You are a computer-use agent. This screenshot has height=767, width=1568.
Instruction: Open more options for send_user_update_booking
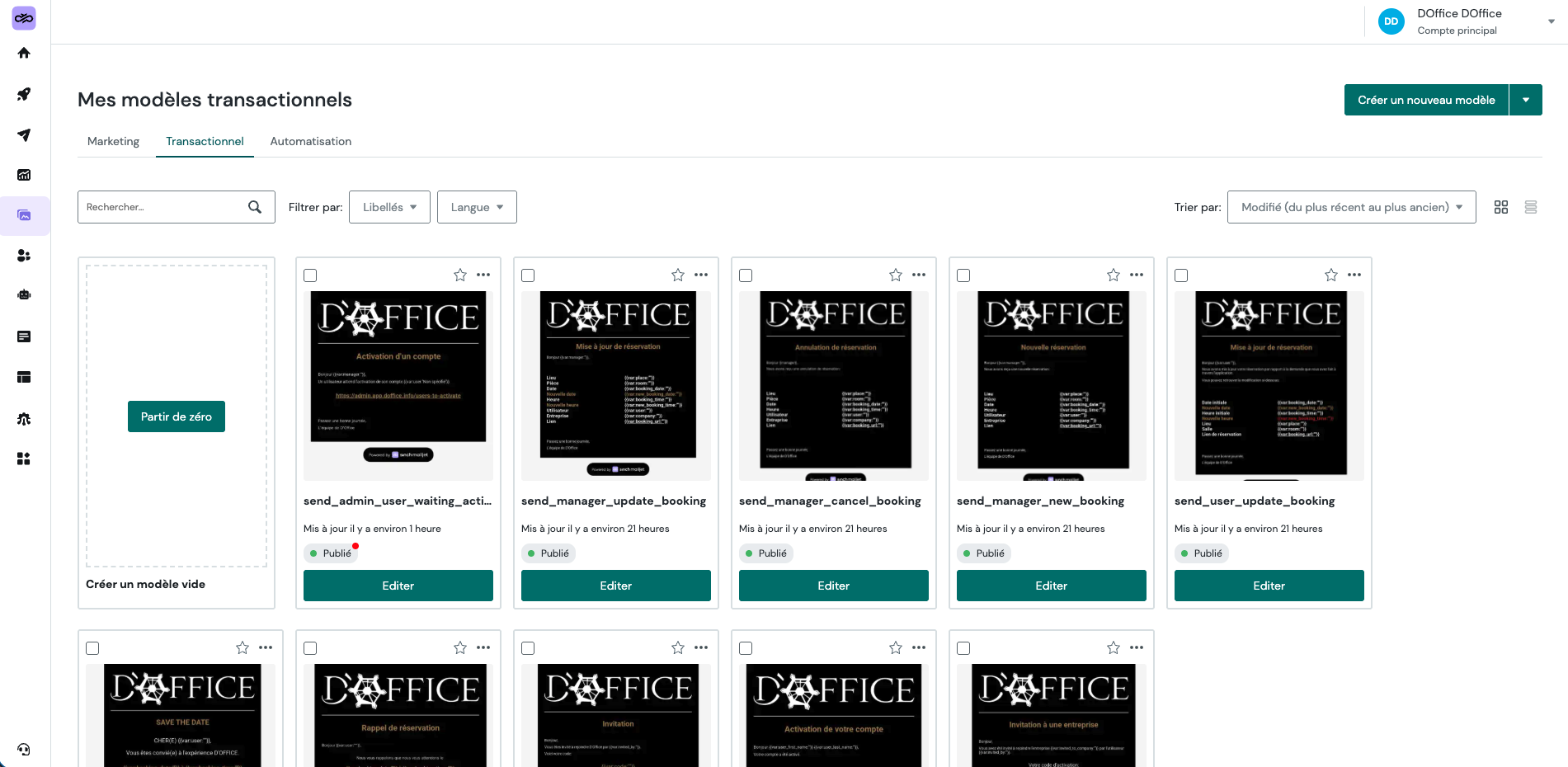pyautogui.click(x=1354, y=275)
